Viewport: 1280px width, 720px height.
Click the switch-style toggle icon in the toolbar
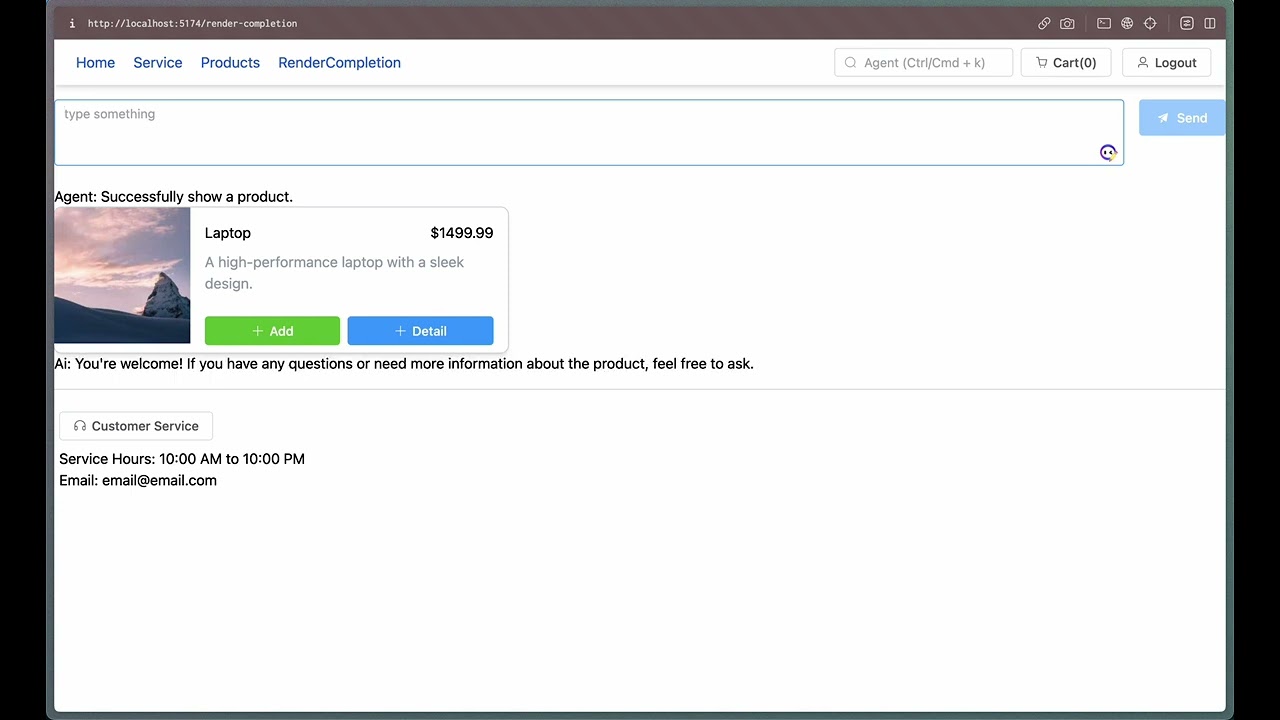1186,23
